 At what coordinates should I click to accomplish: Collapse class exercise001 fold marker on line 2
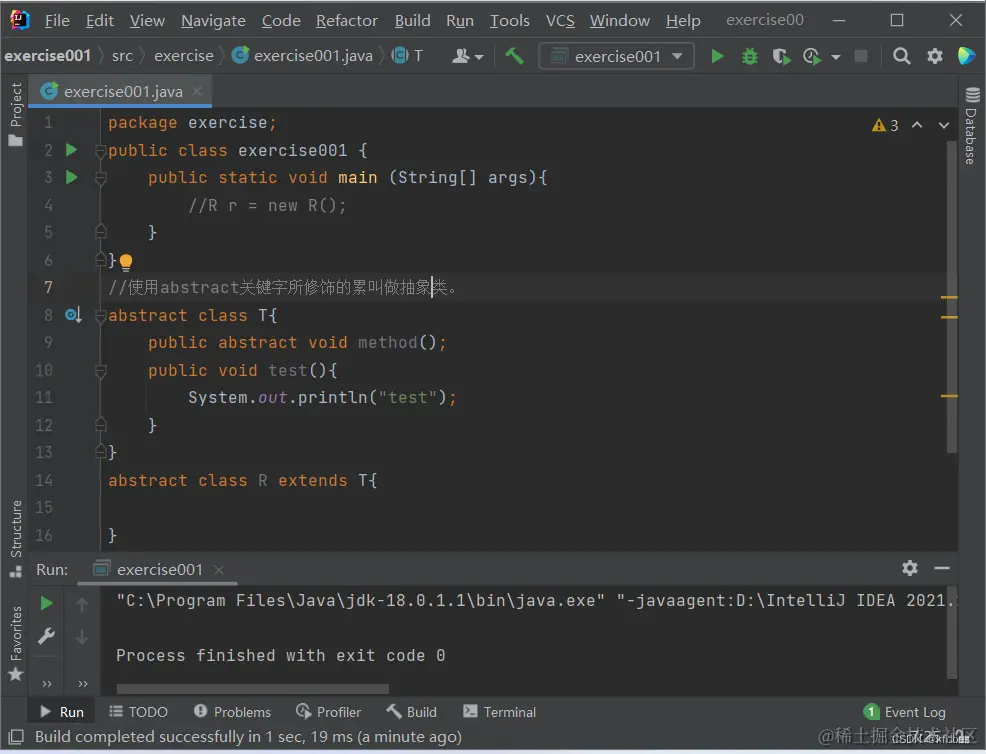(100, 150)
